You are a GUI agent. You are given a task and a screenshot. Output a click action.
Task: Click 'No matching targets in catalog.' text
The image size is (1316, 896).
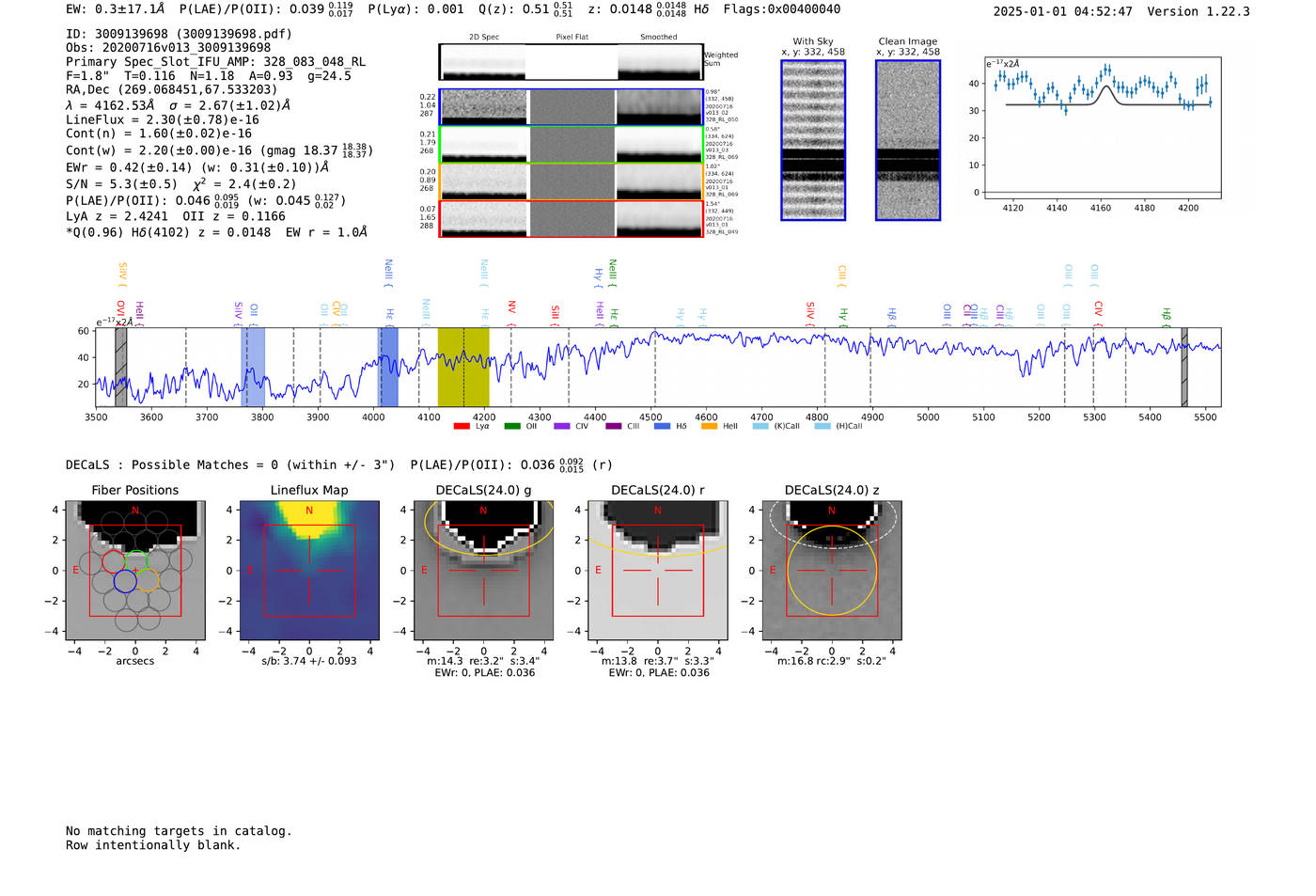[x=179, y=831]
